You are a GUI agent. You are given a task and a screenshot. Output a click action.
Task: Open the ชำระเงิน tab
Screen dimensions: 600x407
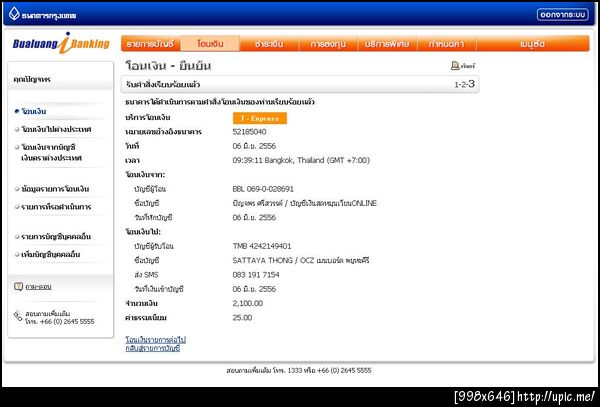[269, 44]
